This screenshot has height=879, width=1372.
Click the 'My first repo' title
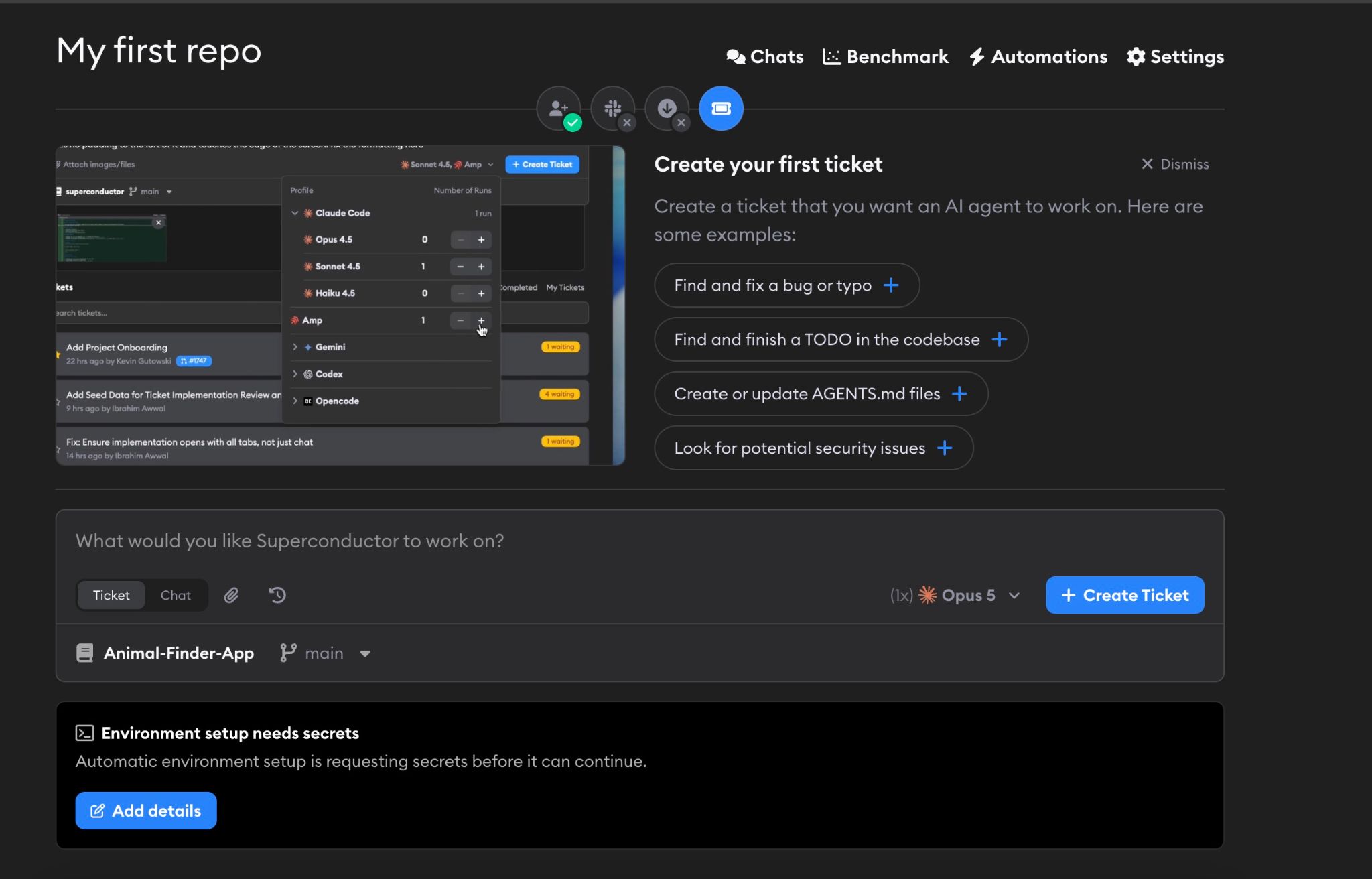coord(159,51)
